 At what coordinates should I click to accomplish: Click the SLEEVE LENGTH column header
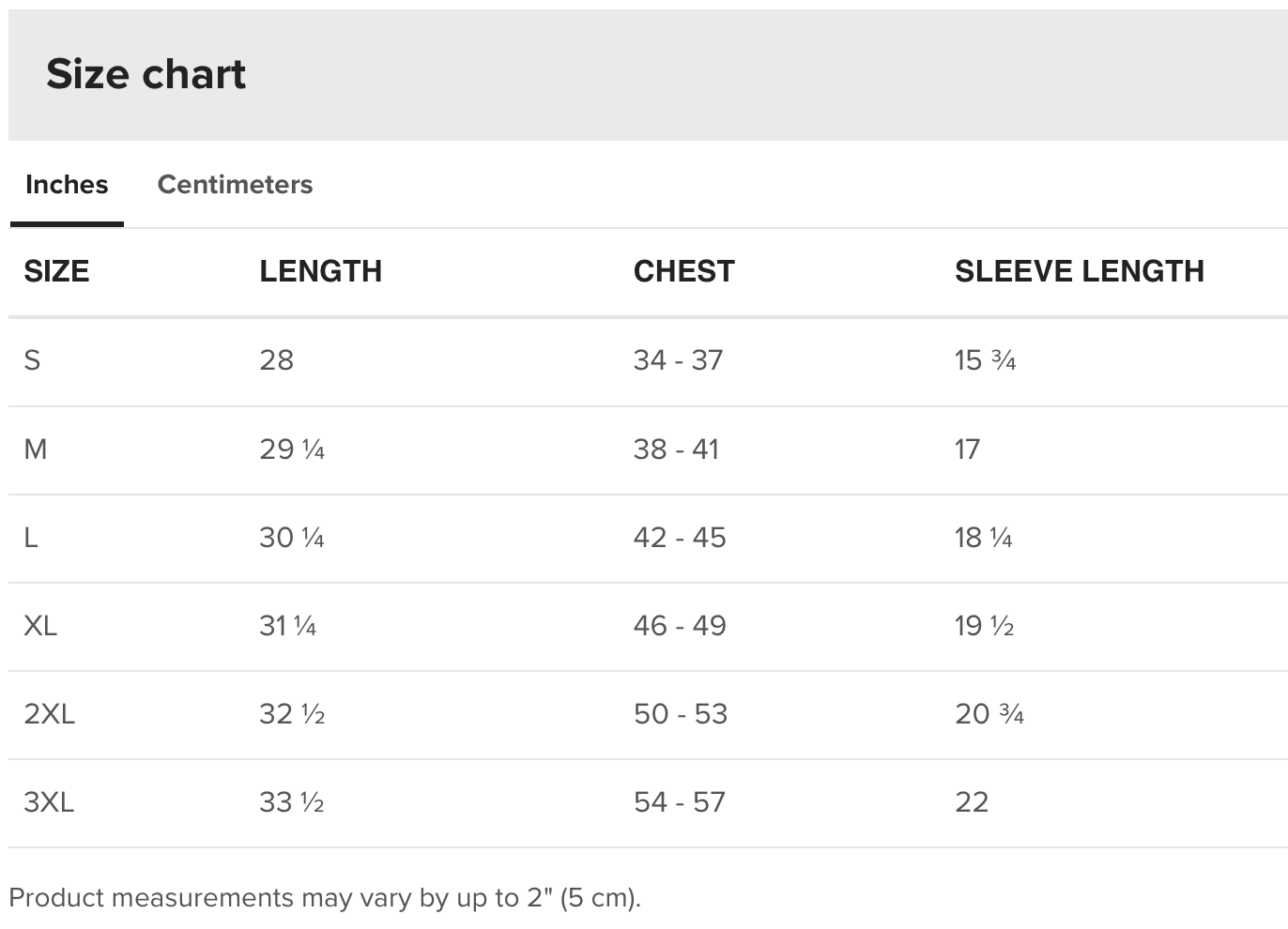coord(1079,271)
